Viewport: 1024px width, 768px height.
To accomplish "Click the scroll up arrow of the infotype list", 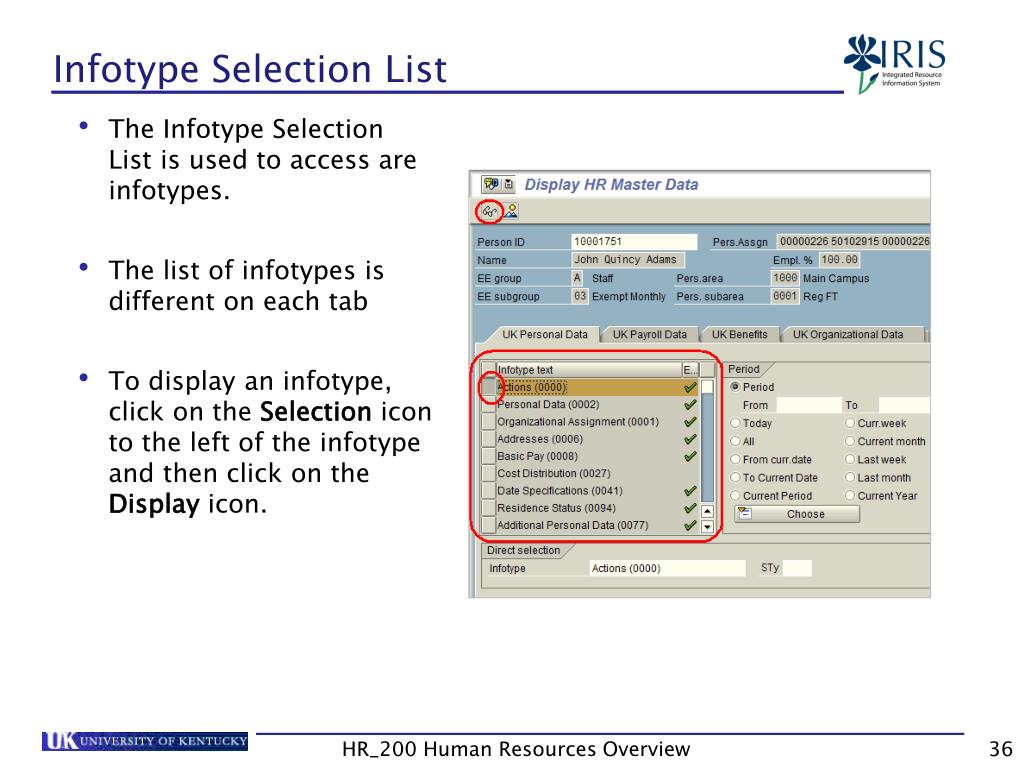I will tap(707, 511).
